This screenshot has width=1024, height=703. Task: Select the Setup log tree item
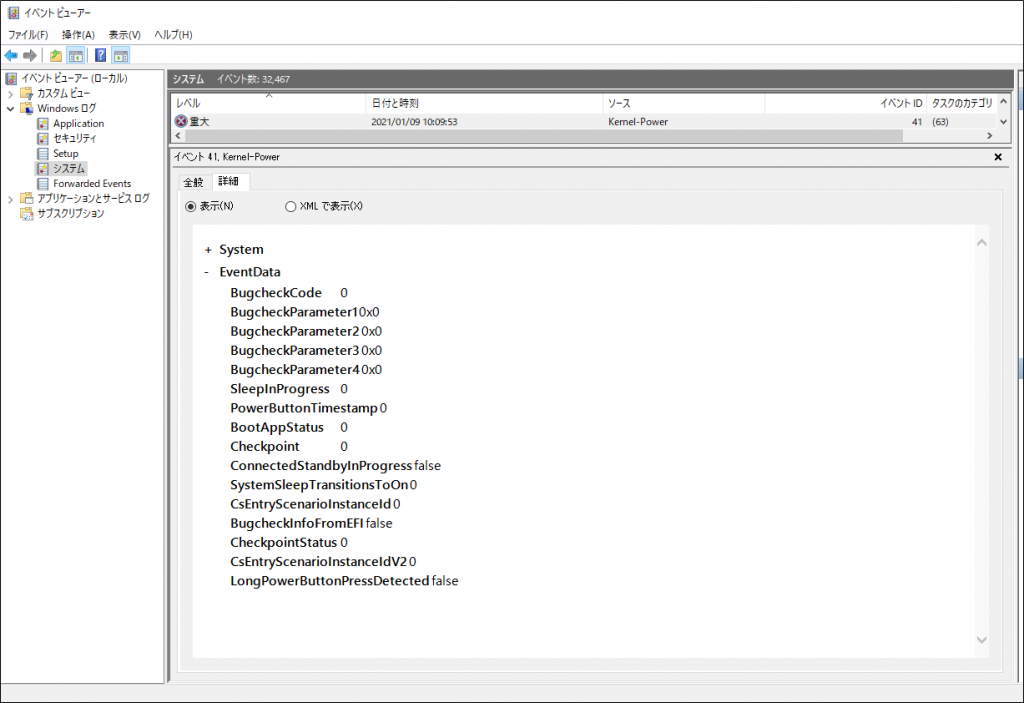coord(65,154)
